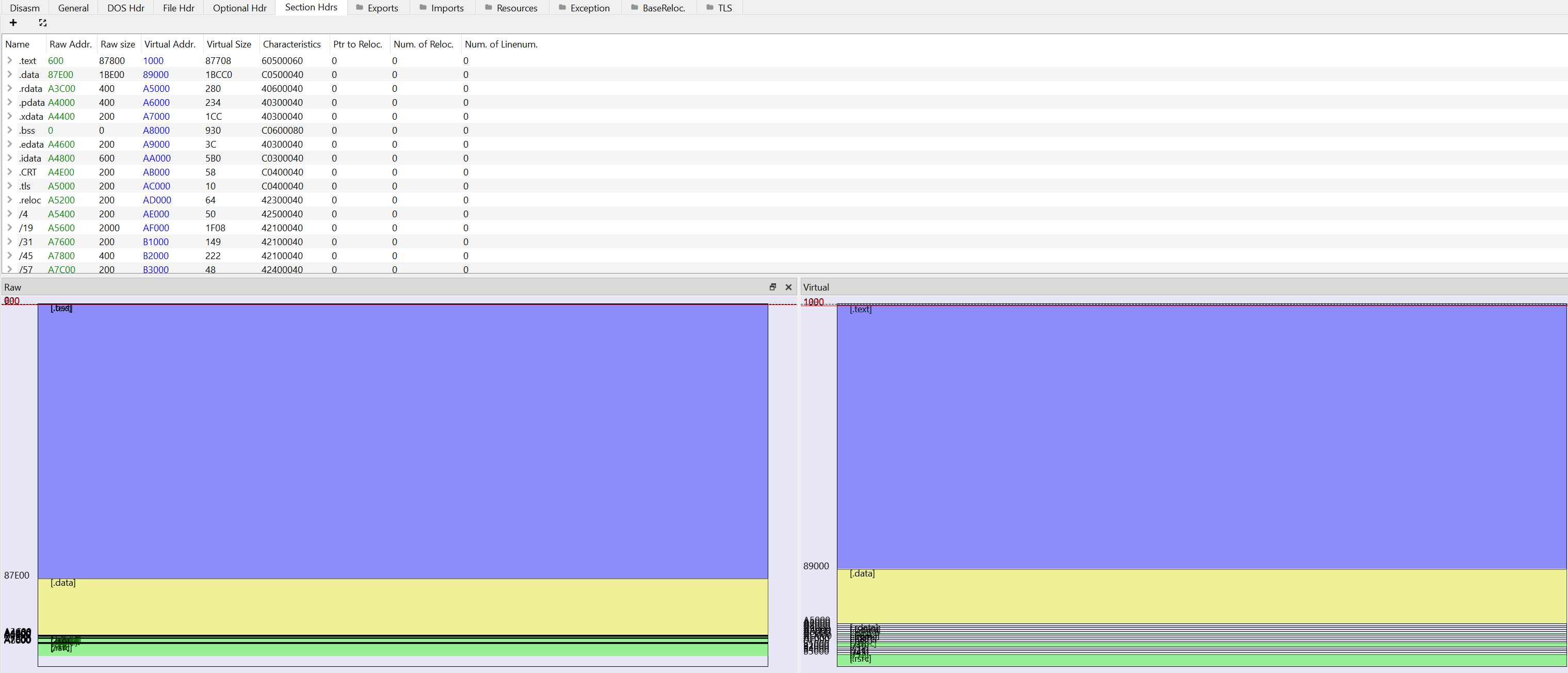Image resolution: width=1568 pixels, height=673 pixels.
Task: Click the Virtual panel title
Action: pos(816,287)
